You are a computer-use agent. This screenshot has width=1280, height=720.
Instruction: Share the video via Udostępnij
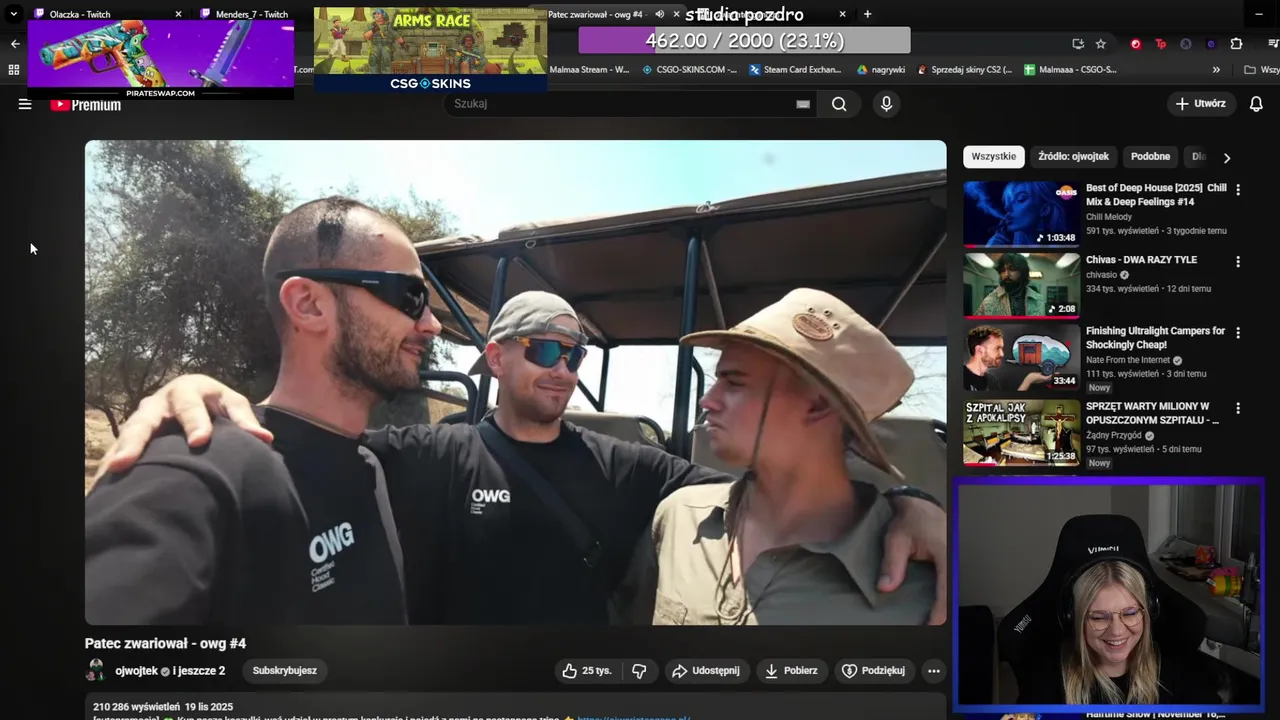706,671
